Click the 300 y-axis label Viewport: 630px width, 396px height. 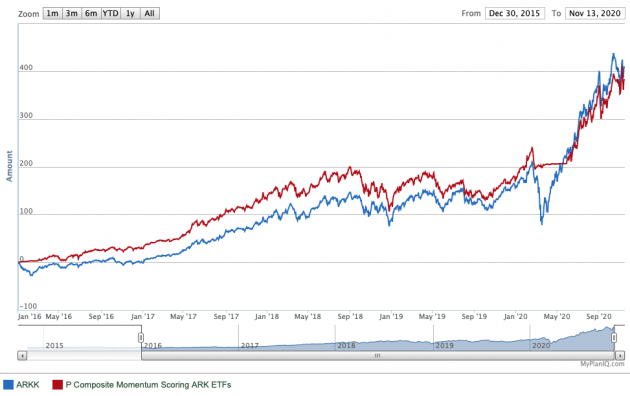26,115
